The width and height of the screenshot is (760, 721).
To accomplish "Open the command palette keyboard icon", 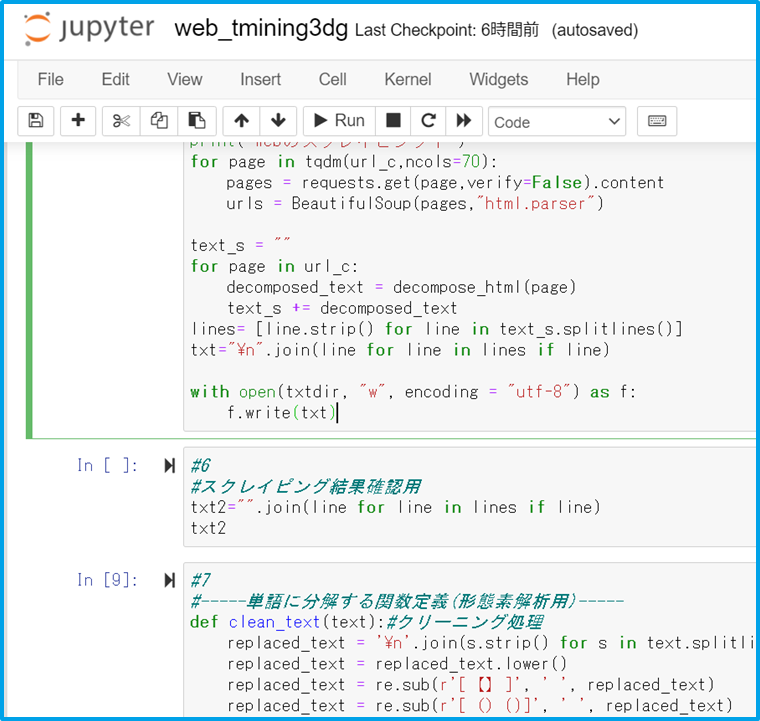I will [657, 121].
